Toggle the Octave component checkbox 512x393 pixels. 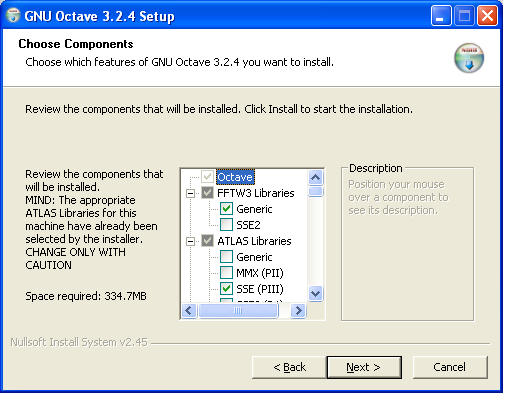click(x=207, y=177)
